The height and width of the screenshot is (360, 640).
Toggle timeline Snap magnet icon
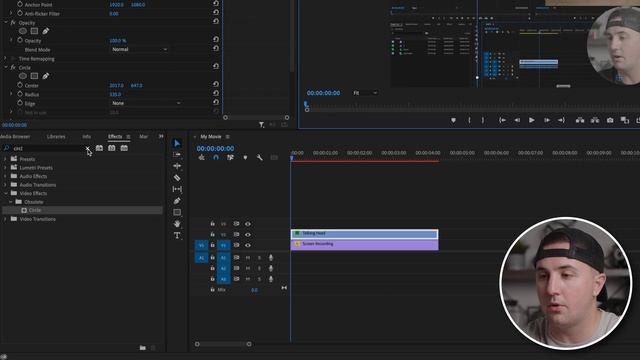(x=216, y=158)
